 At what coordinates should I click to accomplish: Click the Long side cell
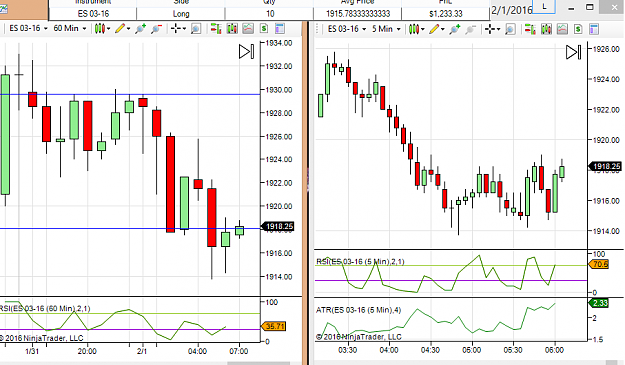pyautogui.click(x=181, y=14)
